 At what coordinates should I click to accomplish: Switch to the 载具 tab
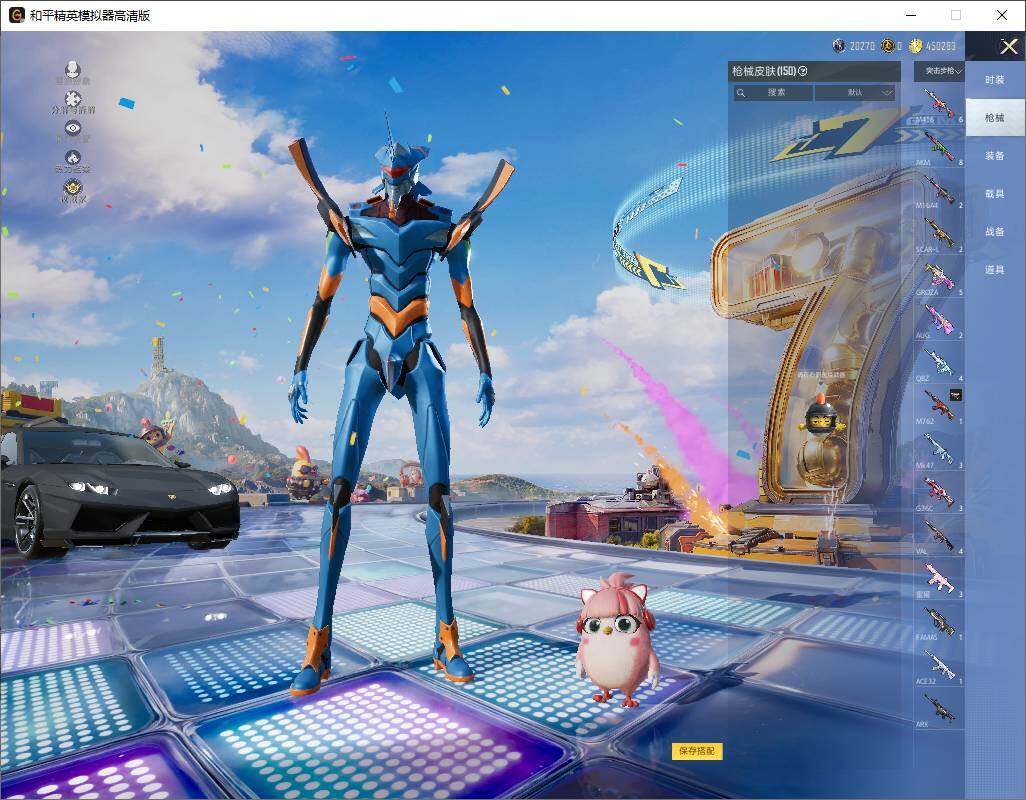[x=995, y=194]
